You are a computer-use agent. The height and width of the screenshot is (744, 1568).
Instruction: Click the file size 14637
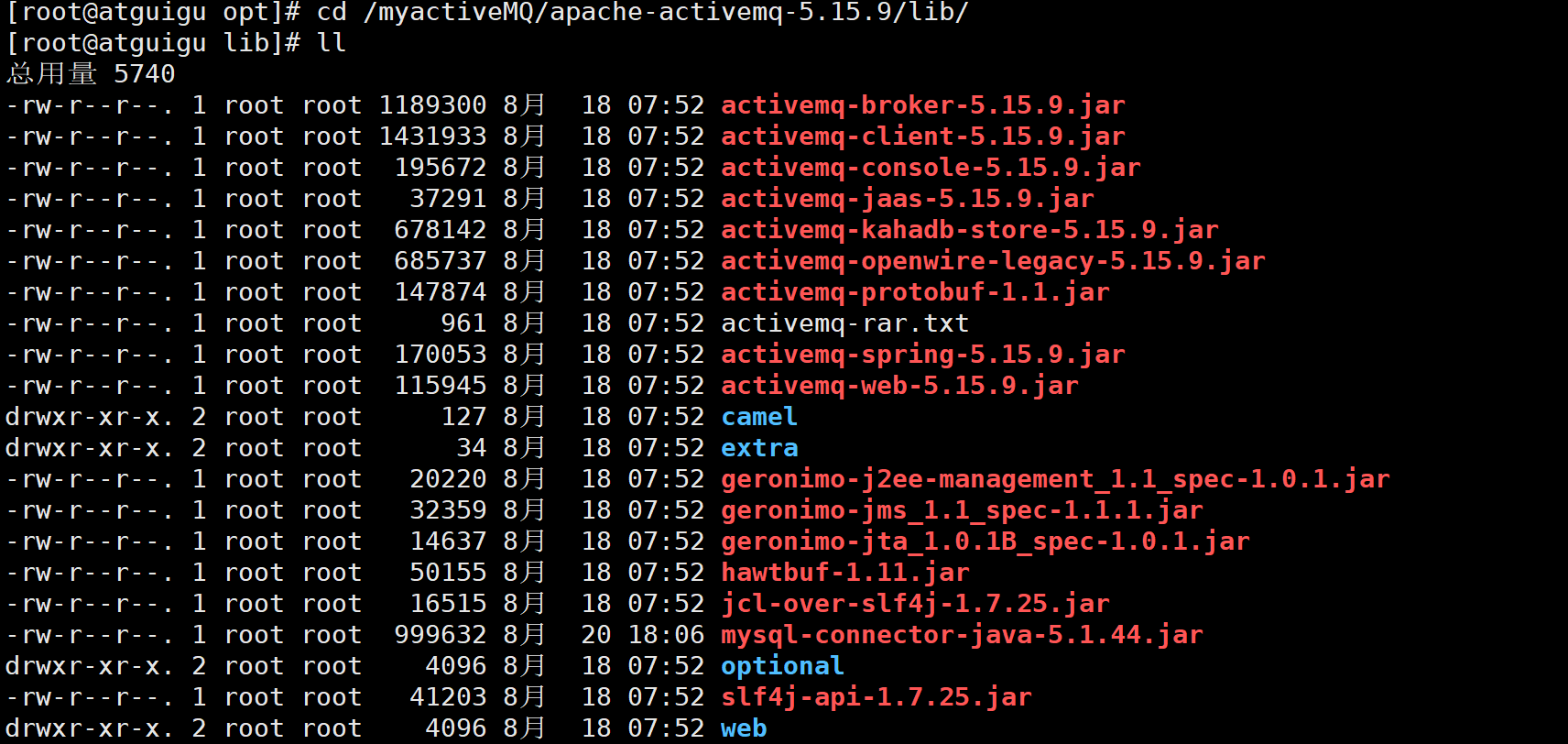[x=449, y=542]
